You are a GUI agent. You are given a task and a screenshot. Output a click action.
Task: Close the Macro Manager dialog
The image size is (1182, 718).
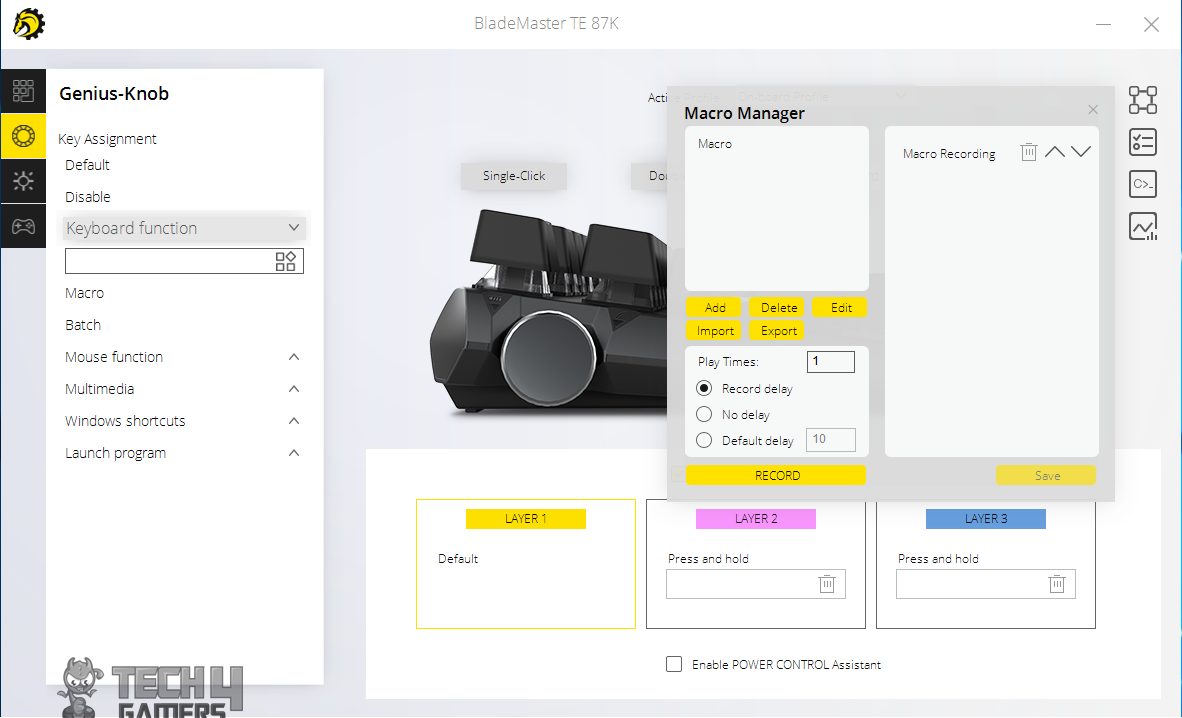[1093, 110]
